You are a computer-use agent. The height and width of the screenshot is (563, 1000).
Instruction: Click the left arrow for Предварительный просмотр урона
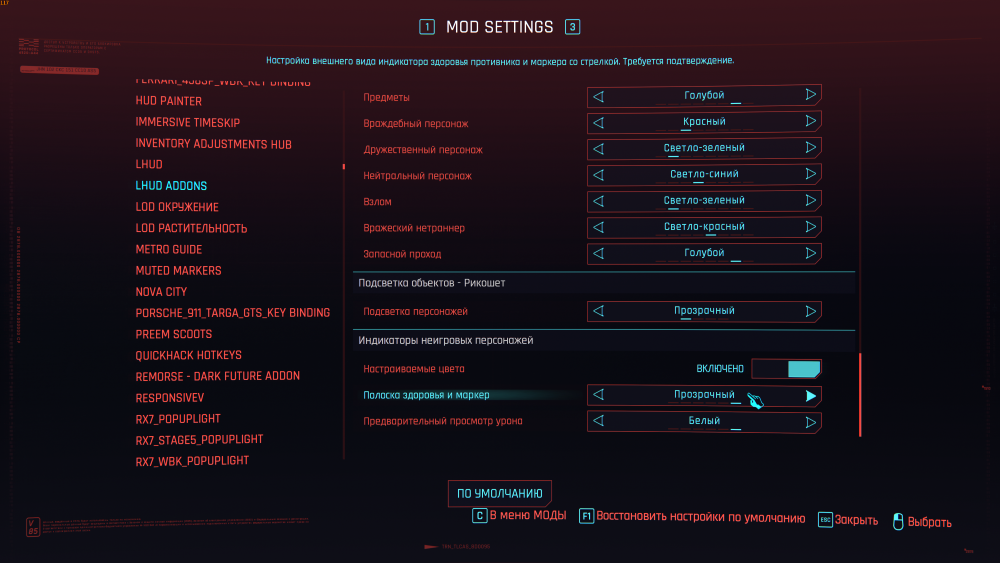(x=599, y=422)
